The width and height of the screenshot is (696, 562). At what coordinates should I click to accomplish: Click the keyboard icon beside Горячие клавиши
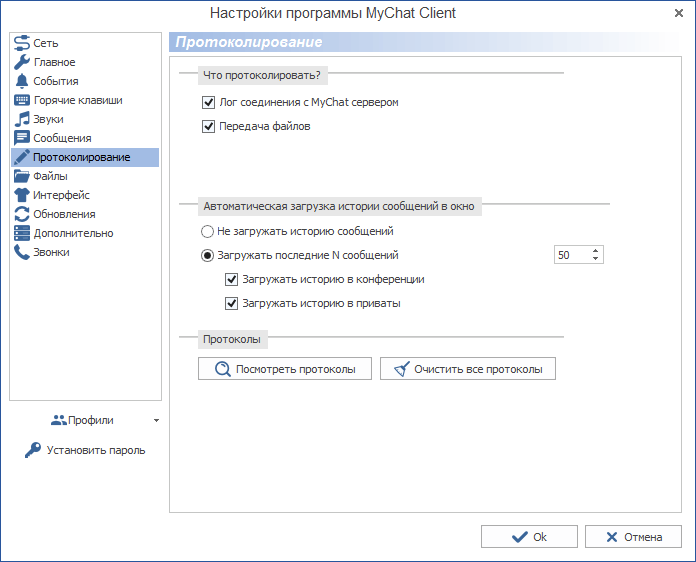(x=22, y=100)
